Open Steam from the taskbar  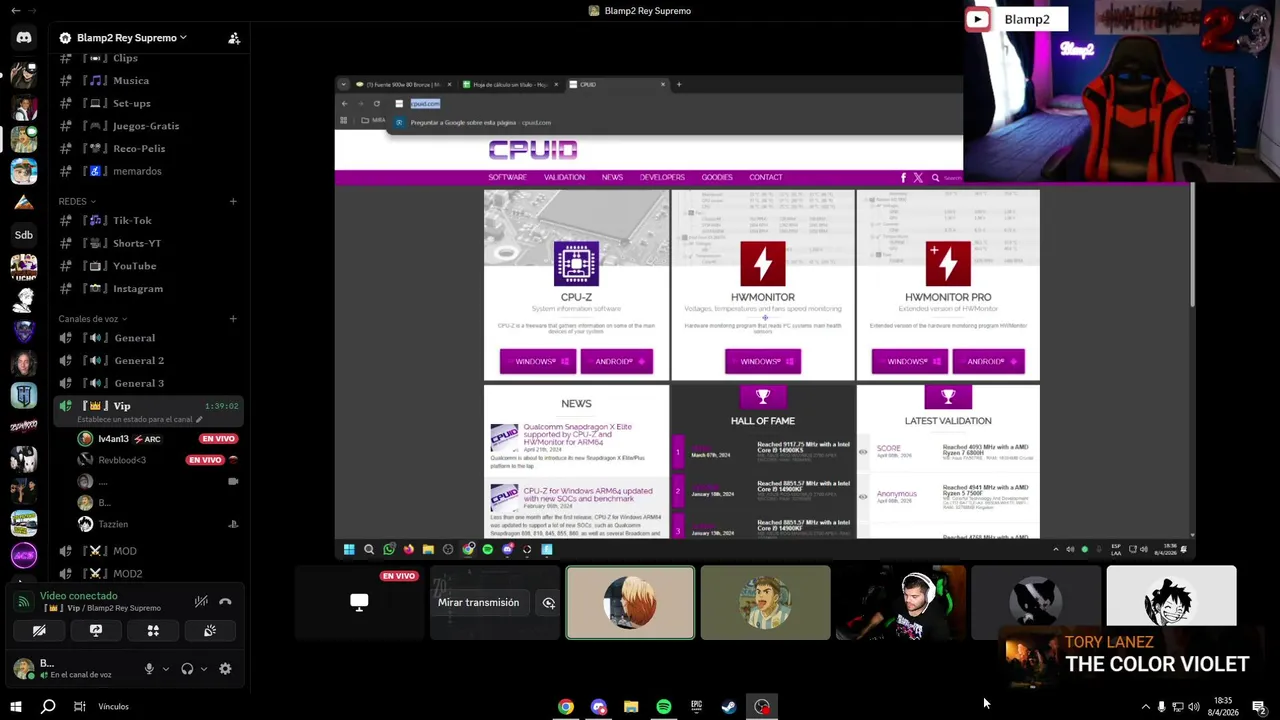[x=729, y=707]
